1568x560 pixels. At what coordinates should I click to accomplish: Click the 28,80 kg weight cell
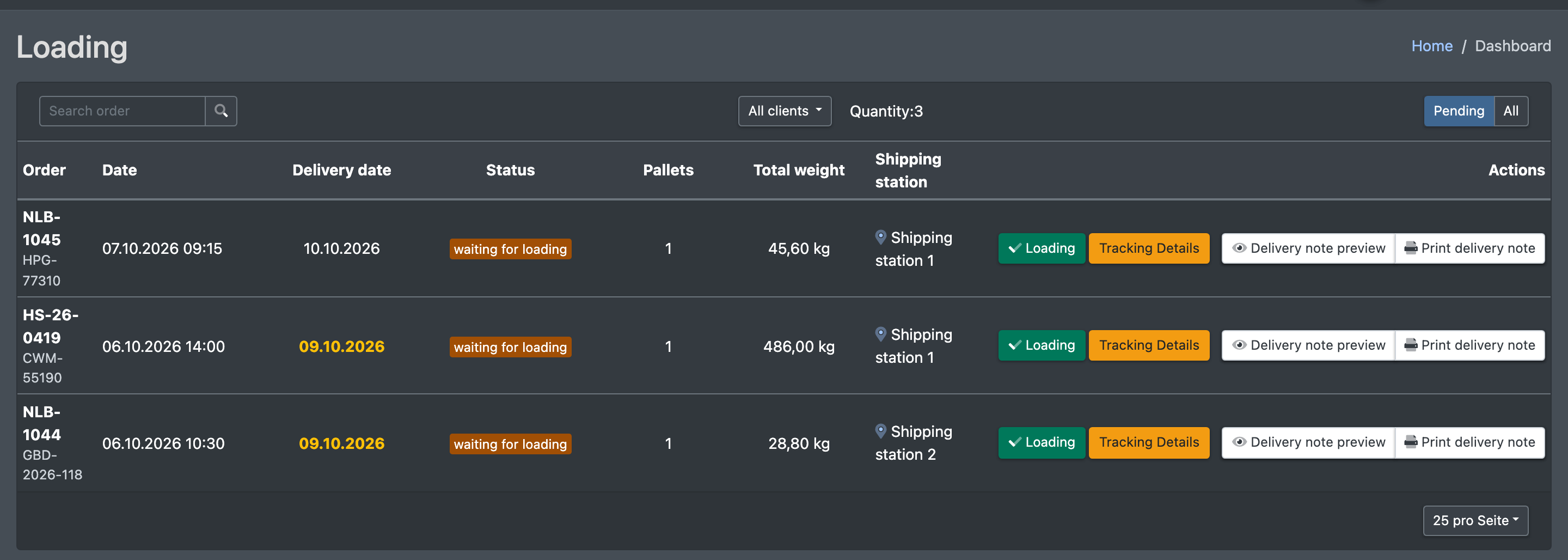[799, 443]
